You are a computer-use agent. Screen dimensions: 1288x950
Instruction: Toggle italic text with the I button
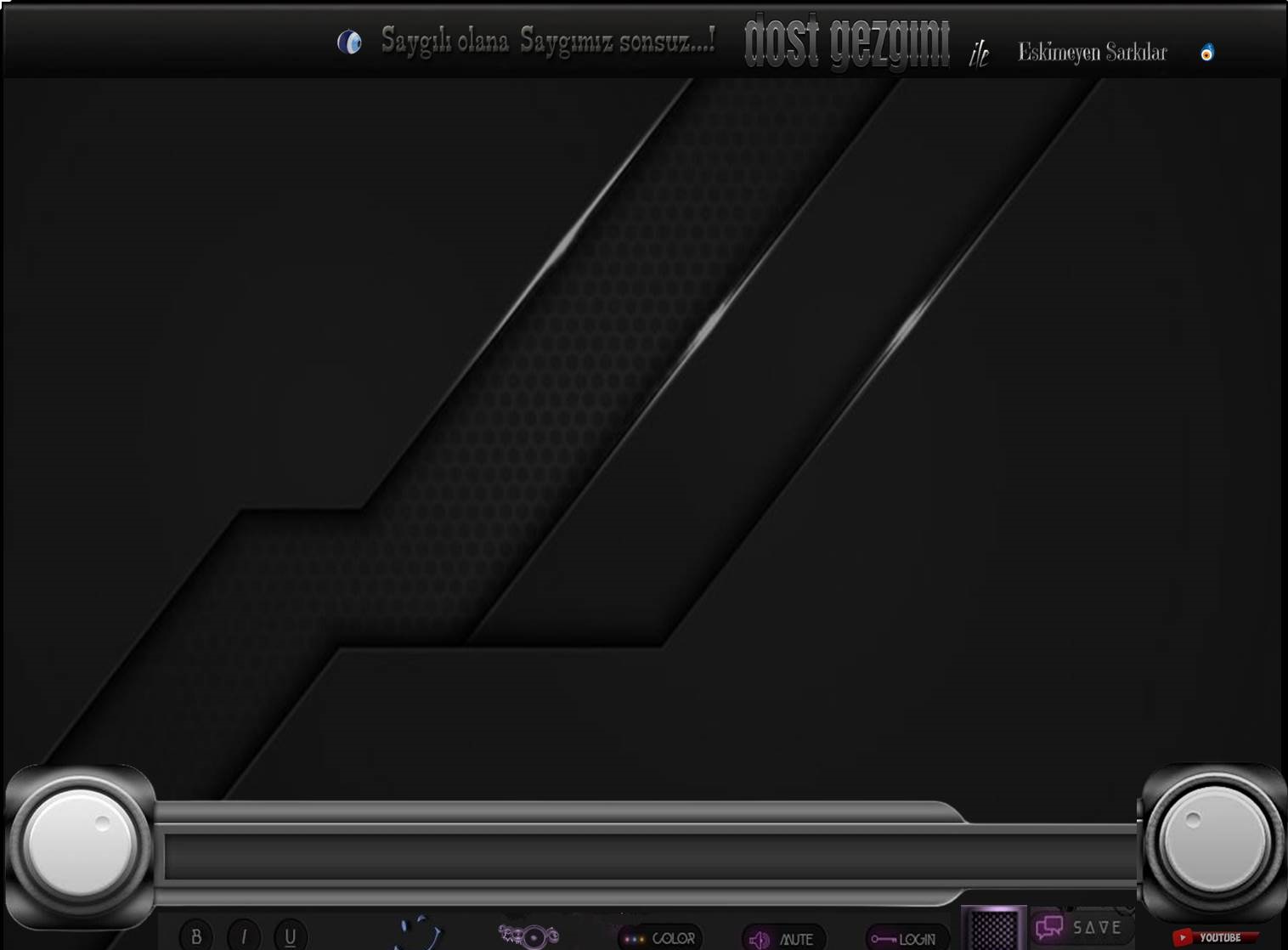244,936
